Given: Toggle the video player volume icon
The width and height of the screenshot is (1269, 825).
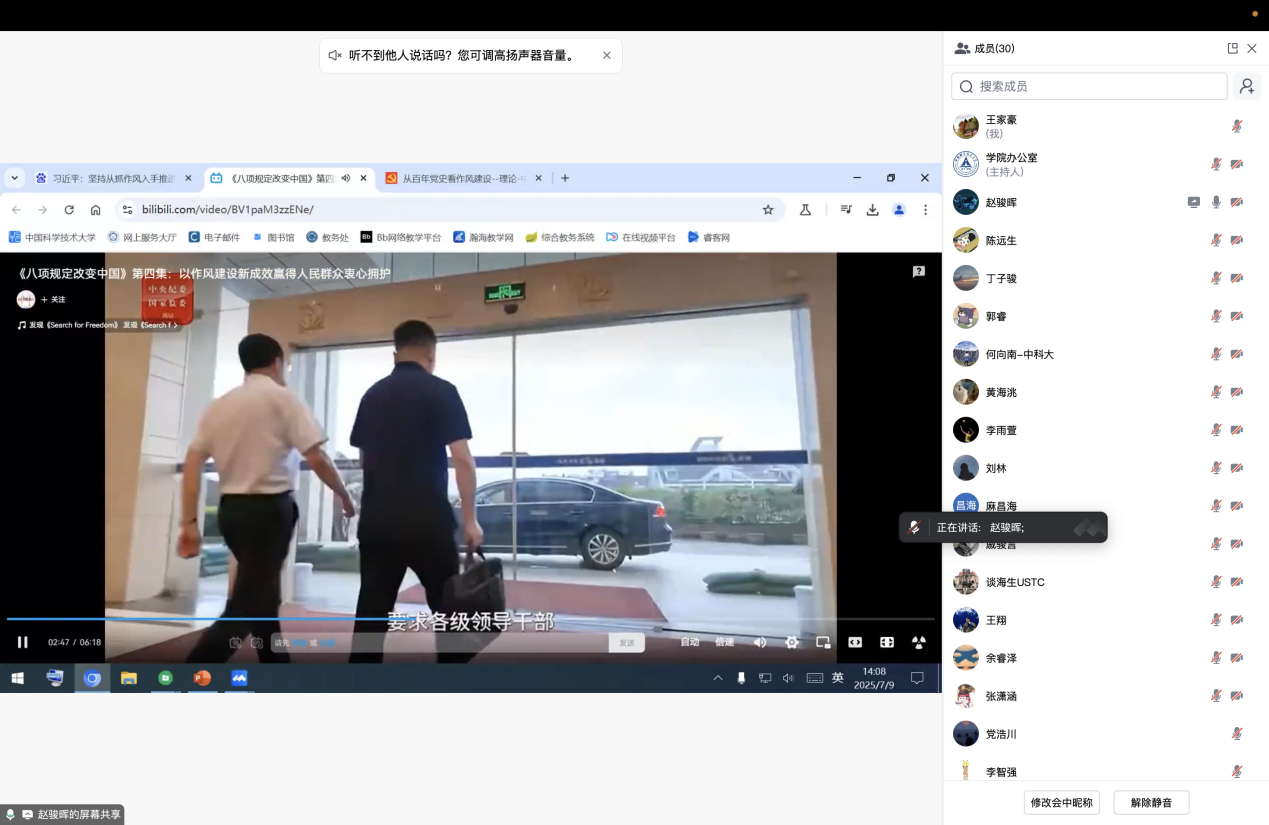Looking at the screenshot, I should (760, 642).
